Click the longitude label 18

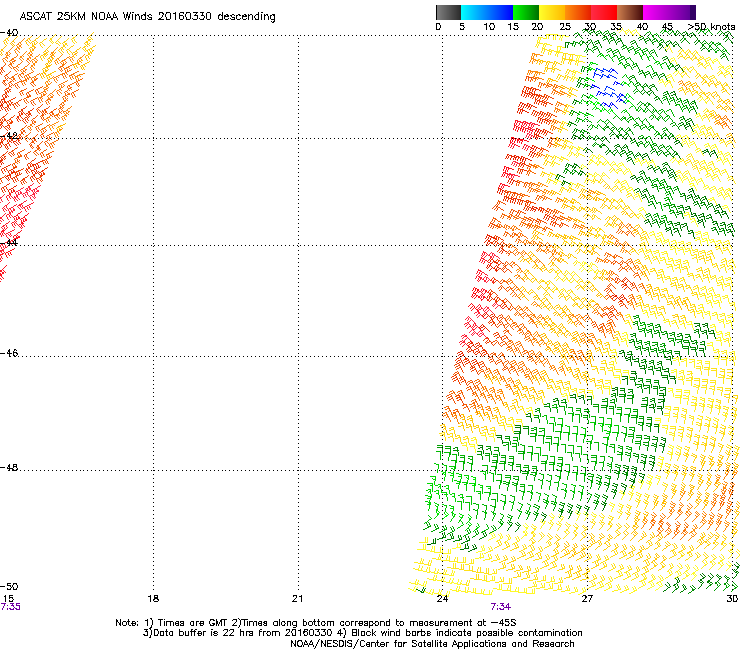tap(153, 599)
